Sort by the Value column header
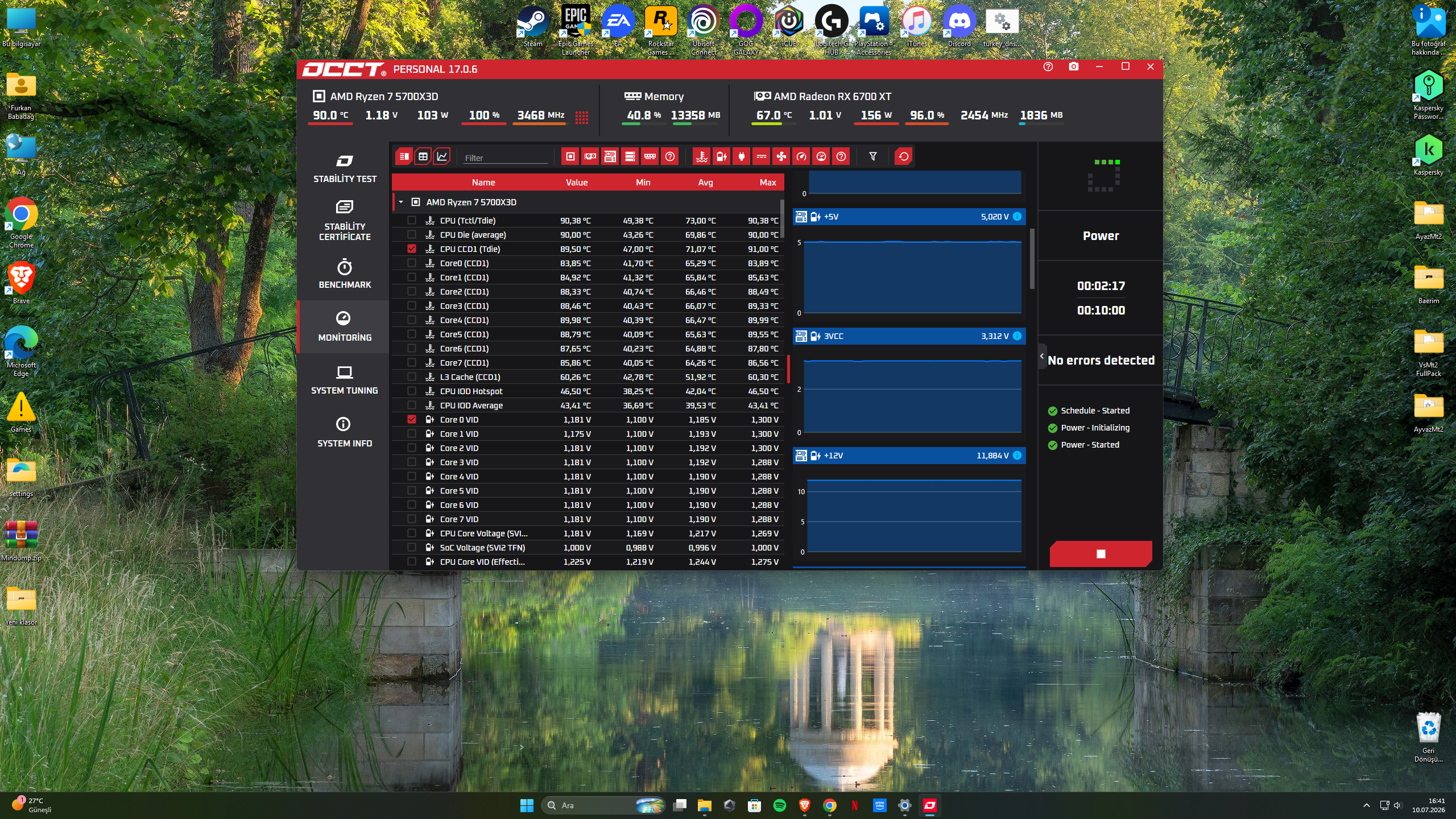 (577, 183)
